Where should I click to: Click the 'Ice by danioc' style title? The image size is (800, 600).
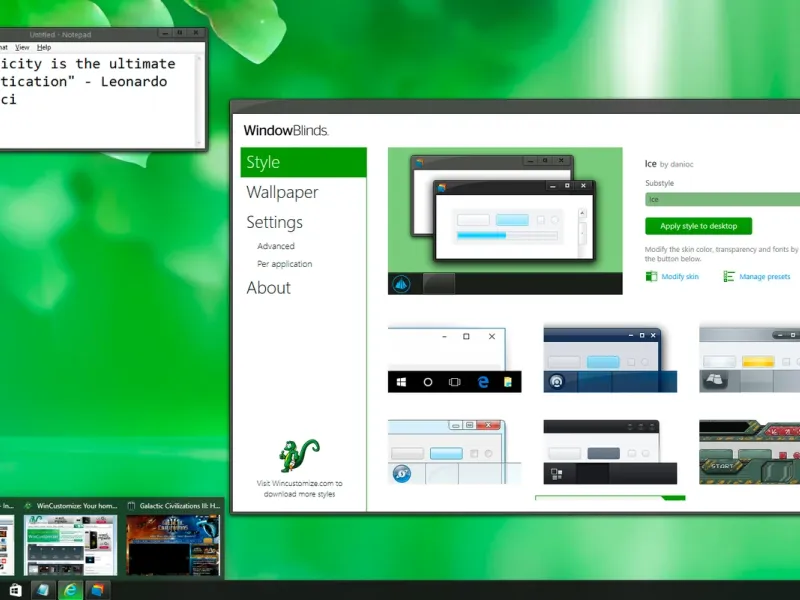(669, 164)
